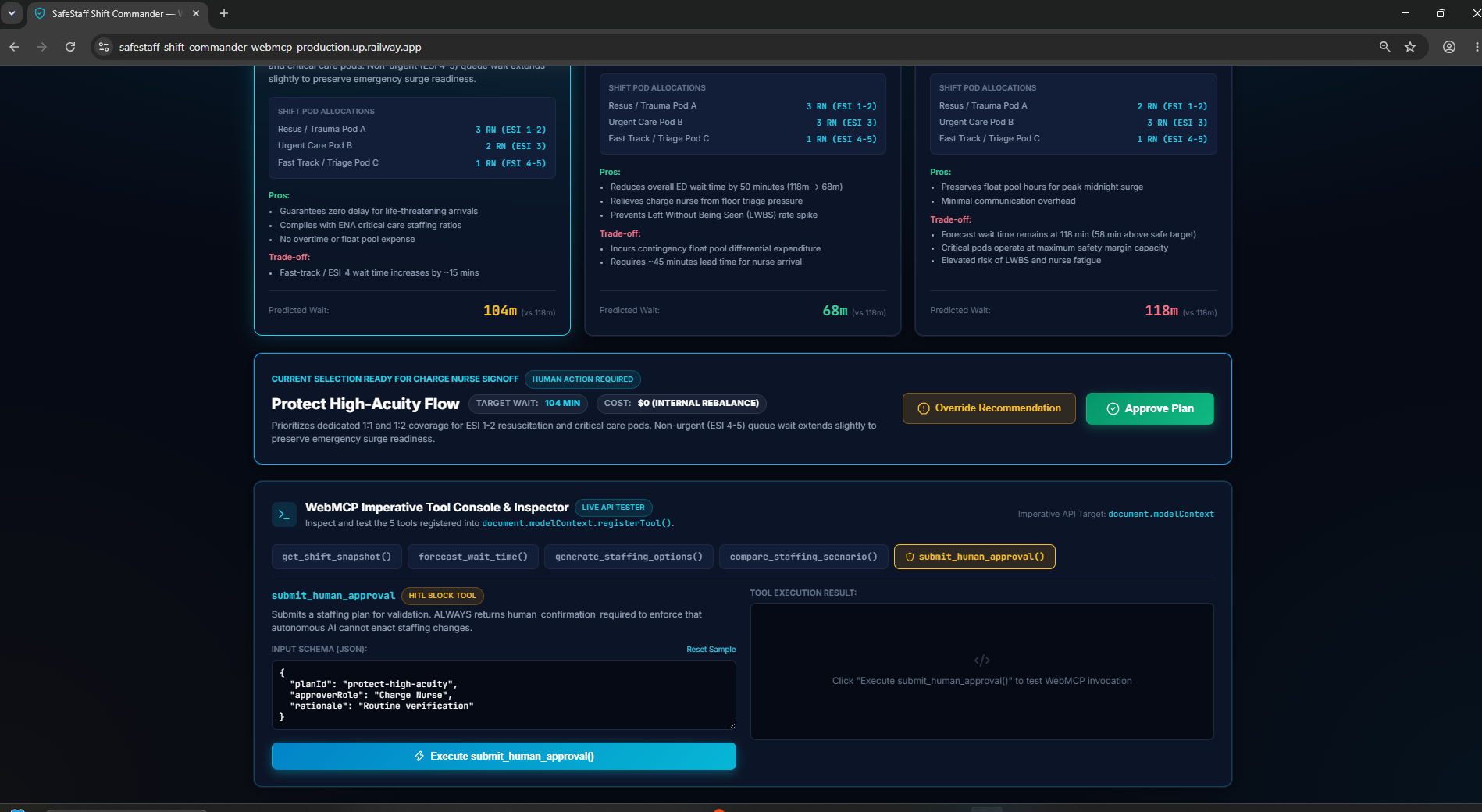Run Execute submit_human_approval() button
This screenshot has height=812, width=1482.
tap(504, 756)
